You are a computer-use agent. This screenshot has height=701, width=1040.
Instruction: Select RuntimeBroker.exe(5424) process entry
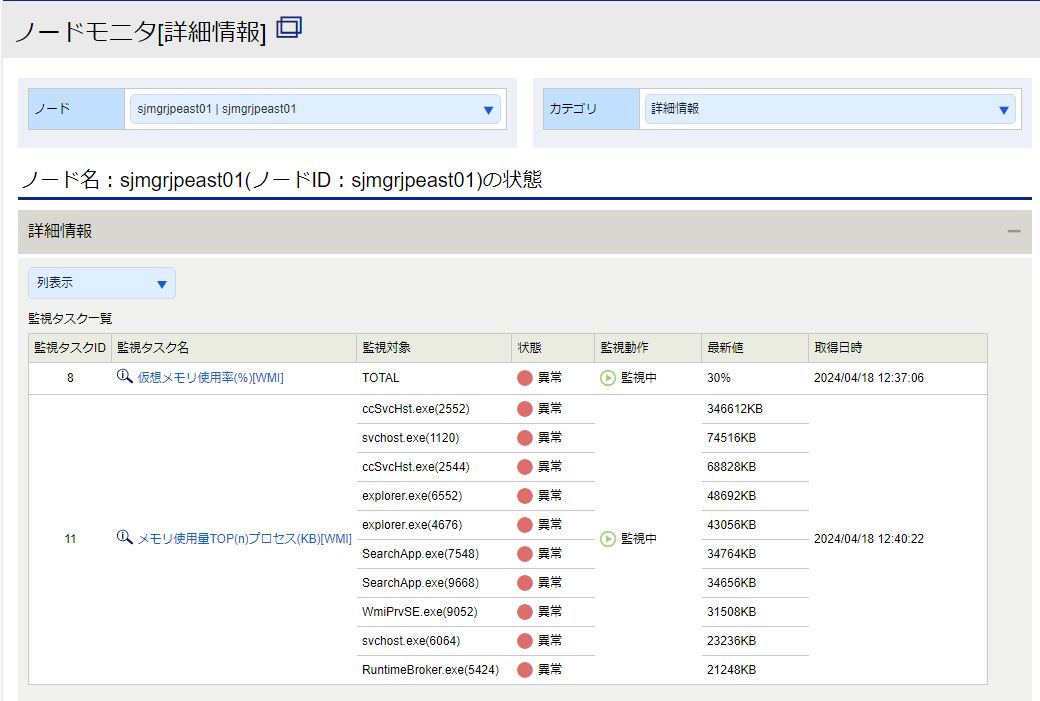click(x=430, y=670)
